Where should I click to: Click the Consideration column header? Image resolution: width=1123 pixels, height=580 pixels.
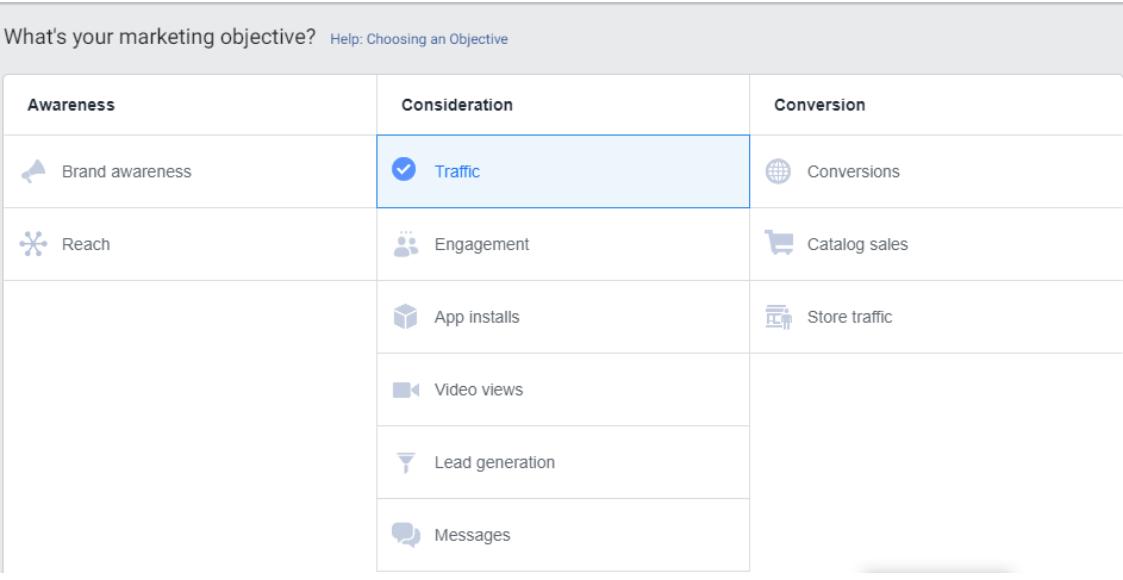456,105
